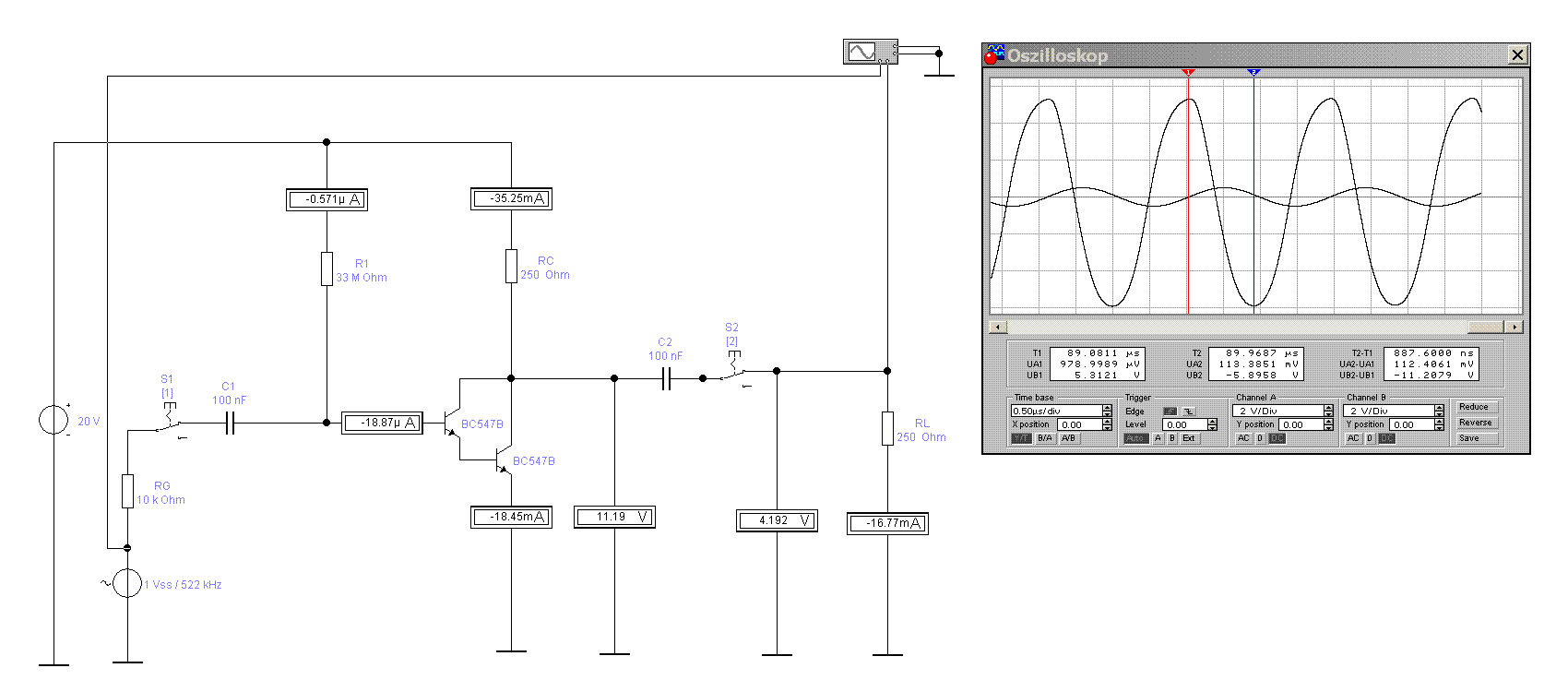Click the red T1 cursor marker

1188,72
